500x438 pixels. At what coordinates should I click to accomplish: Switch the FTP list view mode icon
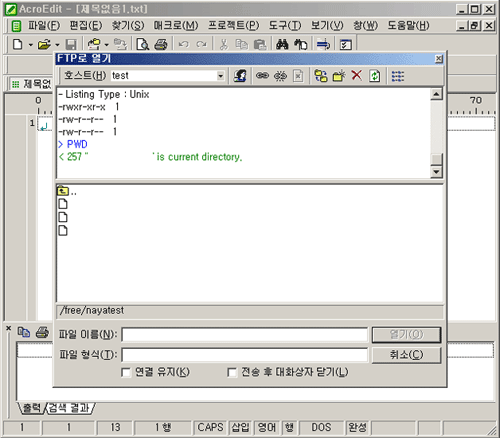398,76
